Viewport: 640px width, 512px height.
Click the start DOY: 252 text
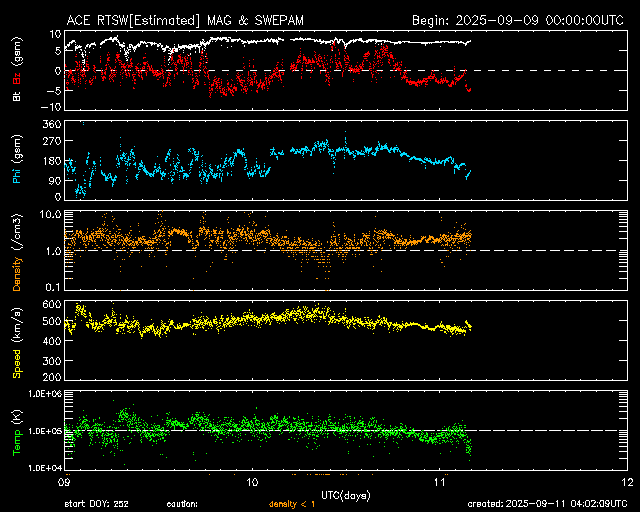(96, 504)
